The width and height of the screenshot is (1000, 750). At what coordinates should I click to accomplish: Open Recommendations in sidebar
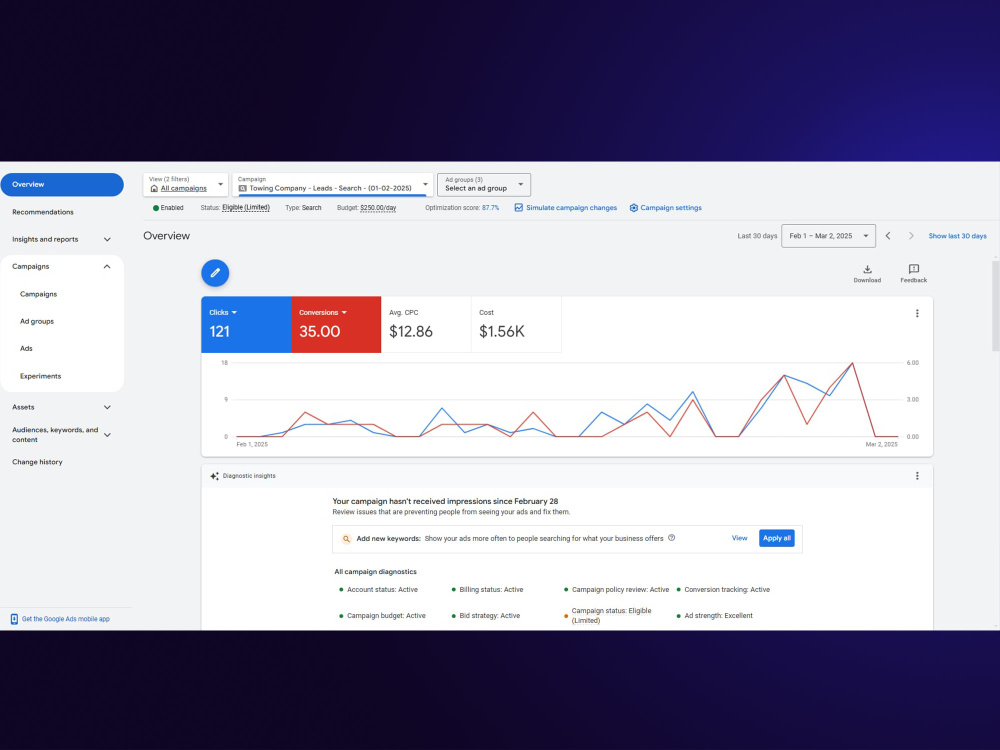tap(43, 212)
